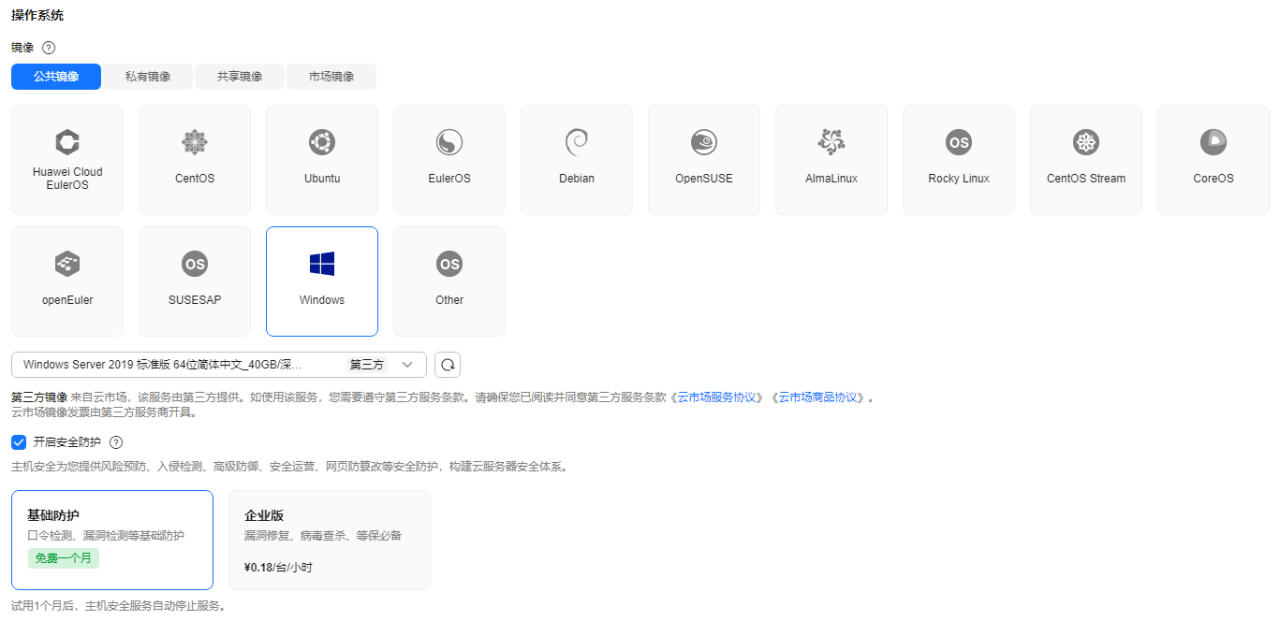Screen dimensions: 1280x621
Task: Choose the Debian OS tile
Action: pyautogui.click(x=576, y=159)
